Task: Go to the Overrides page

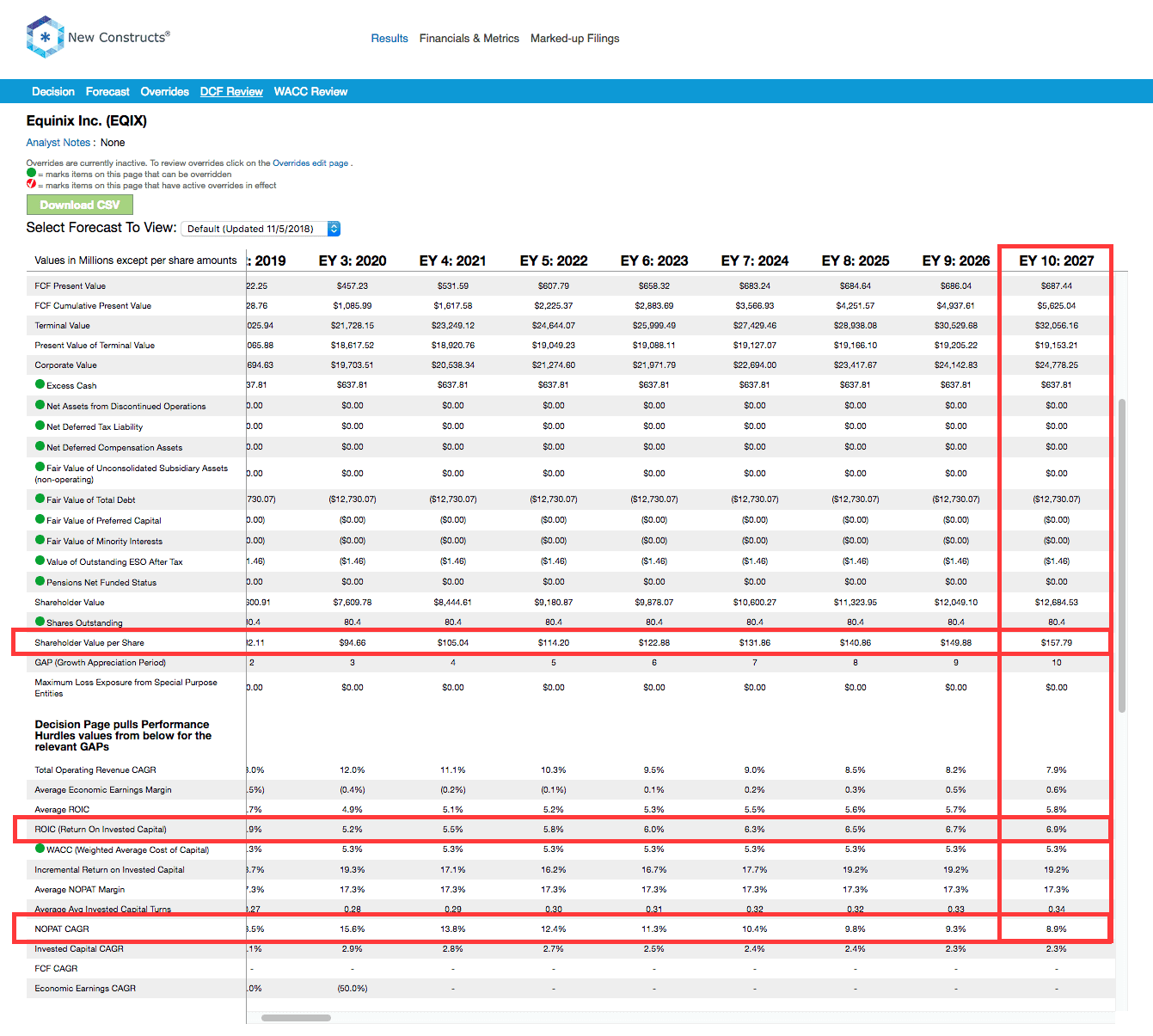Action: click(165, 92)
